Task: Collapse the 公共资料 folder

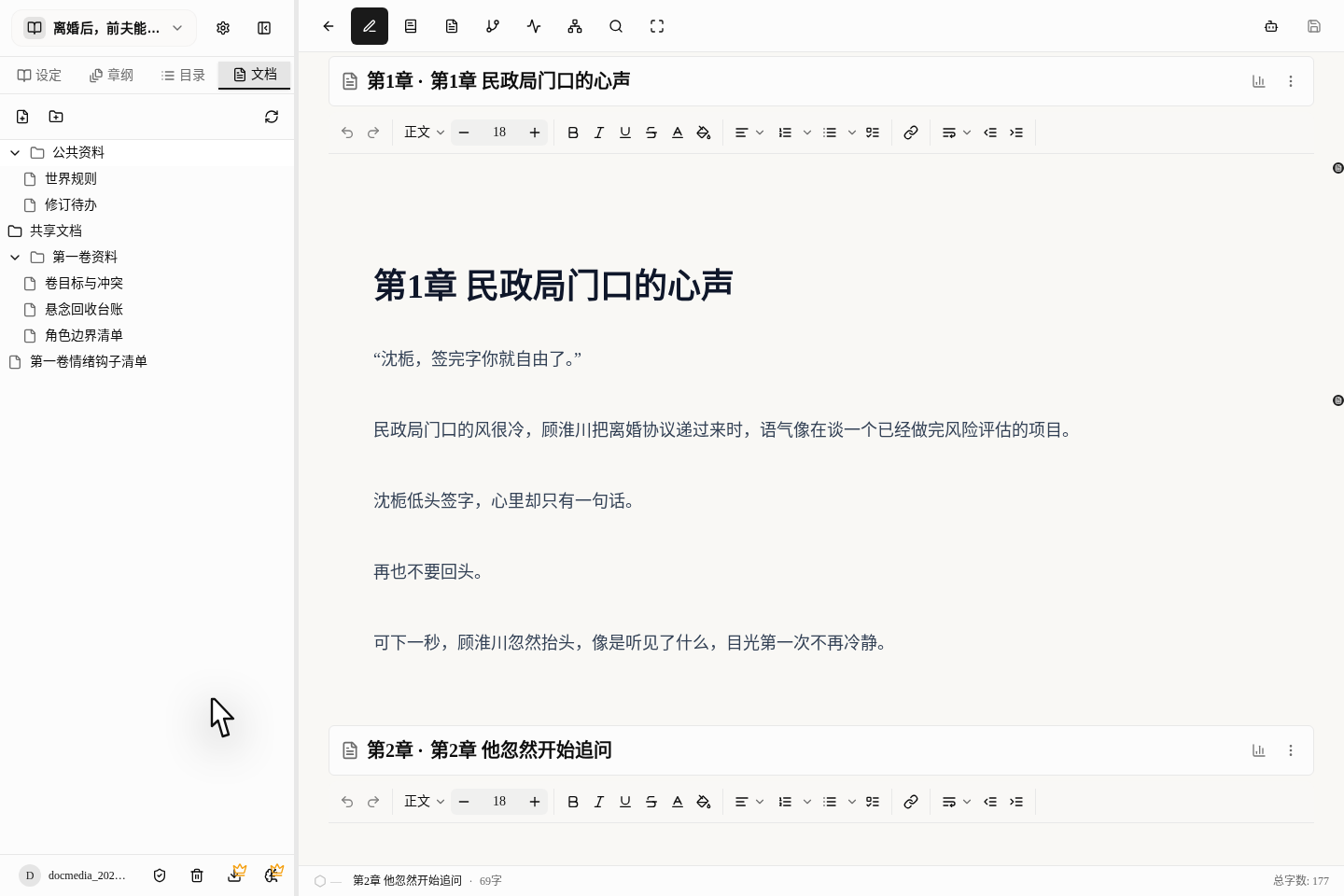Action: click(x=14, y=152)
